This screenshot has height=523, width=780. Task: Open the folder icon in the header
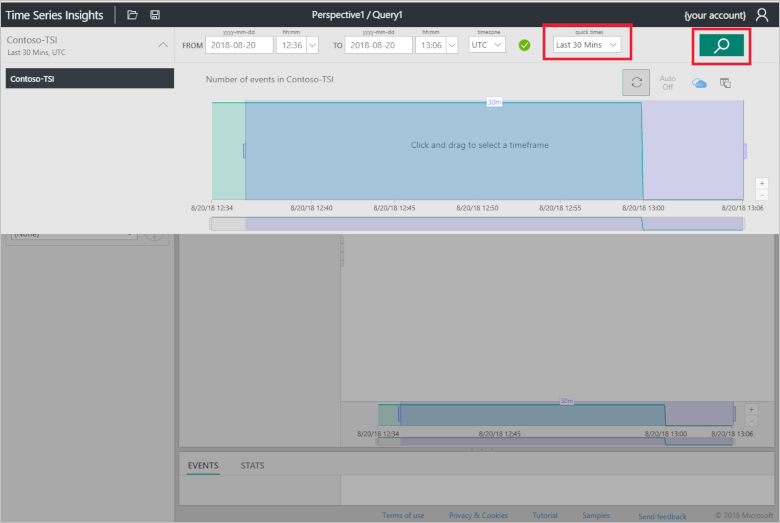tap(132, 15)
